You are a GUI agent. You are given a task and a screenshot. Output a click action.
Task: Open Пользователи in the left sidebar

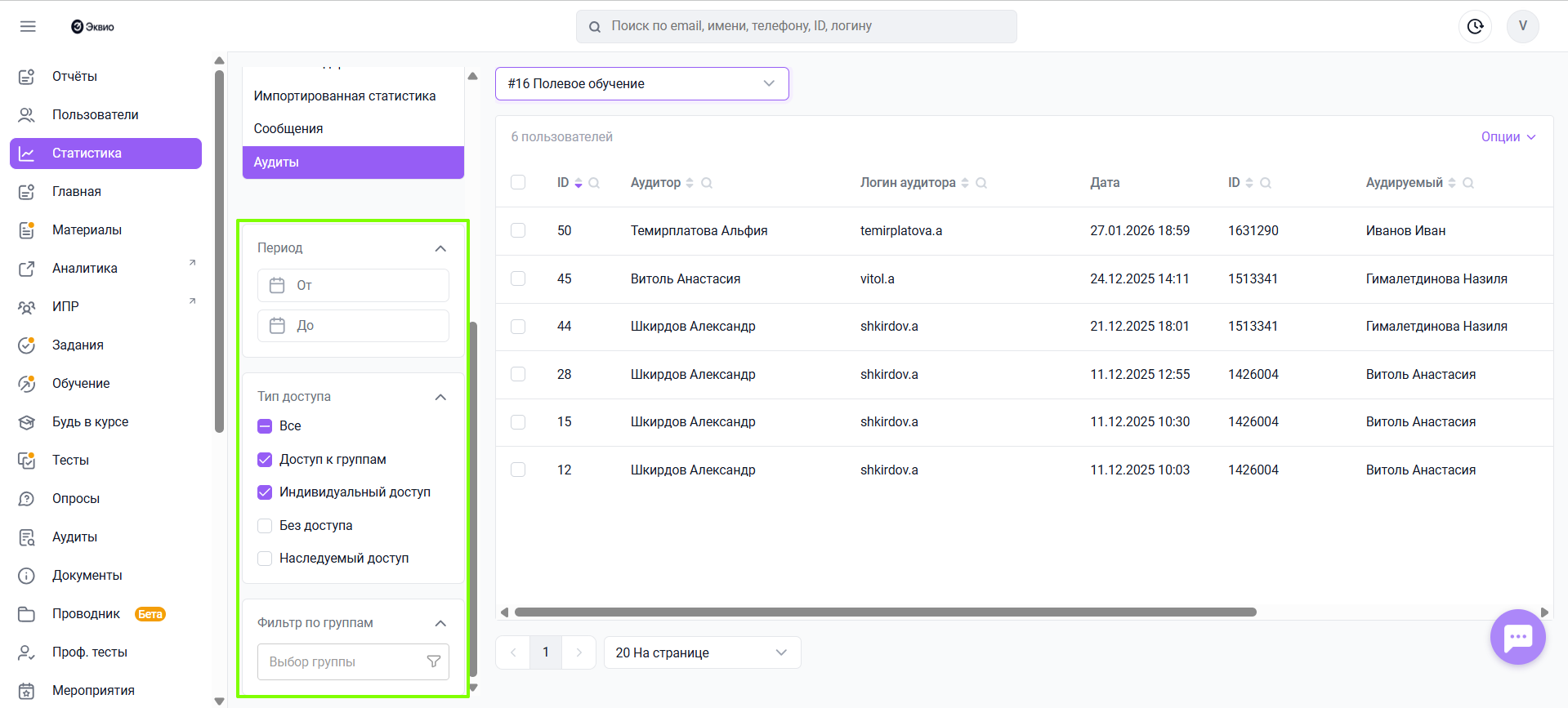(x=95, y=114)
